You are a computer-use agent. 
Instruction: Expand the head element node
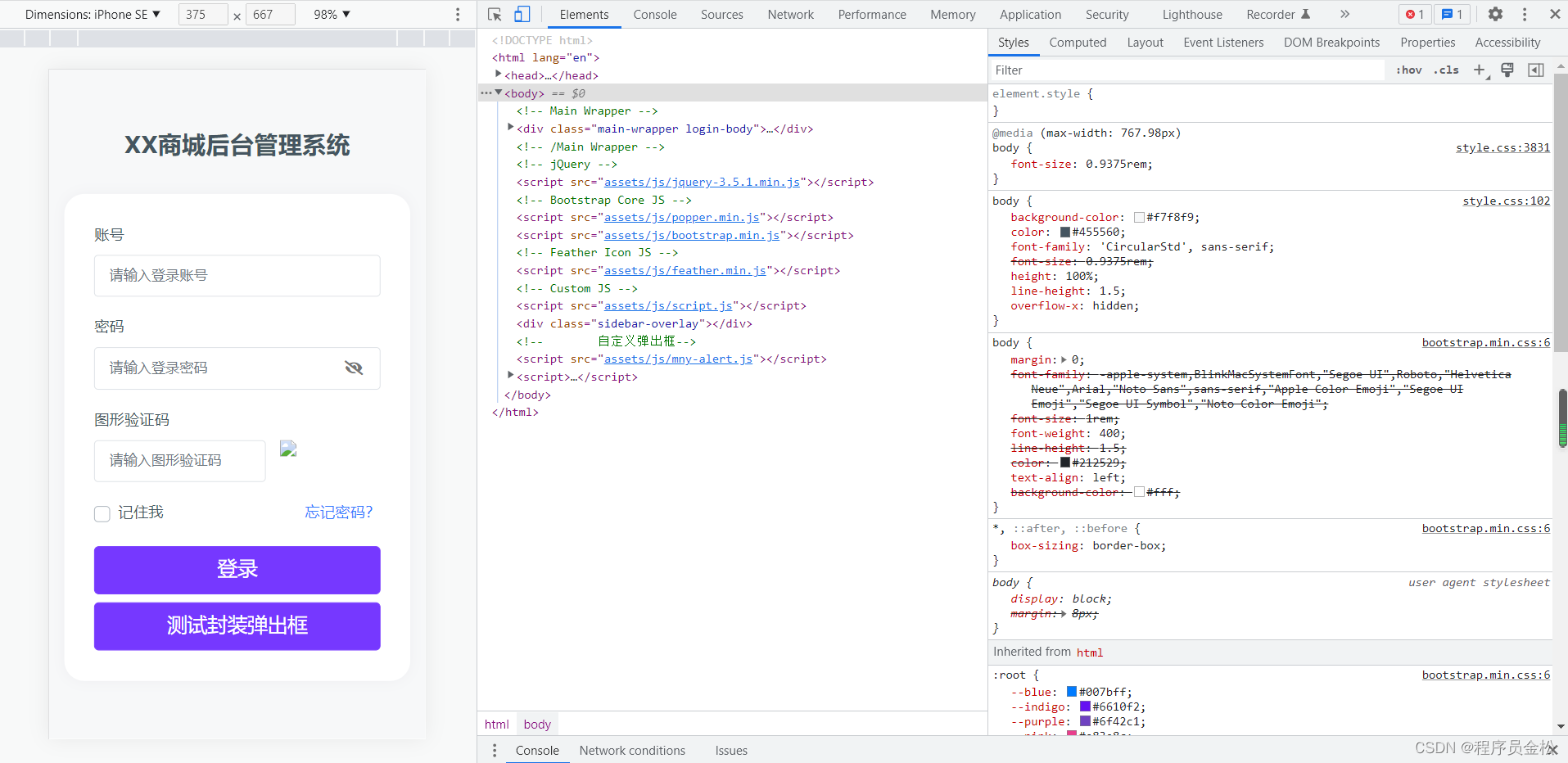[x=498, y=74]
